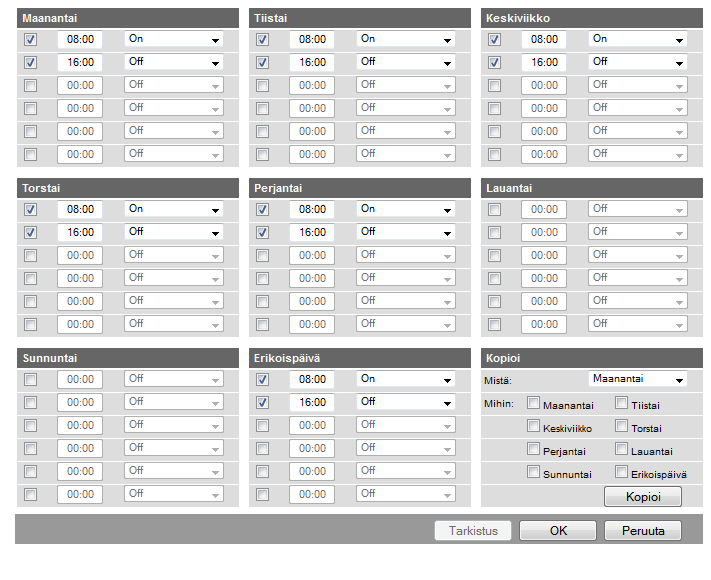This screenshot has height=580, width=711.
Task: Edit the Keskiviikko 08:00 time field
Action: click(544, 39)
